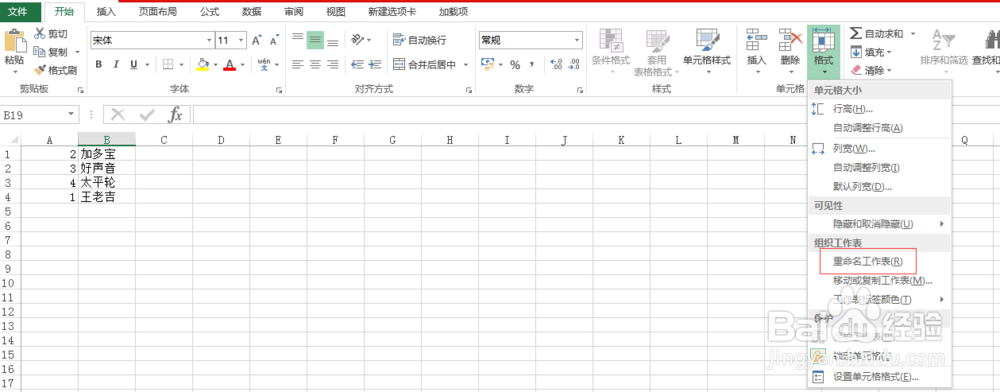Viewport: 1000px width, 392px height.
Task: Open Conditional Formatting (条件格式)
Action: [x=611, y=51]
